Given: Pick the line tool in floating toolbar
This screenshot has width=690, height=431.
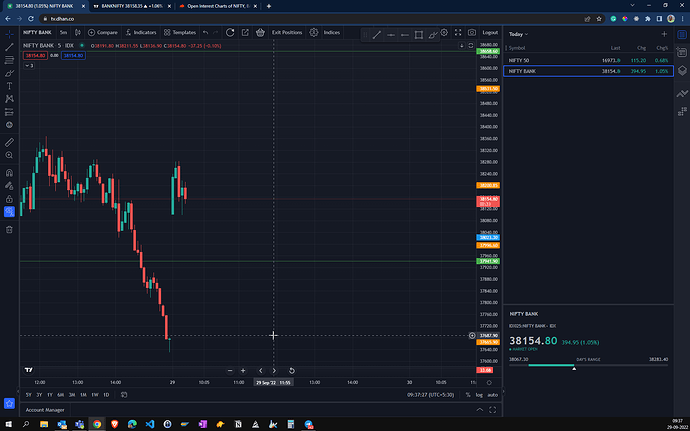Looking at the screenshot, I should [x=377, y=35].
